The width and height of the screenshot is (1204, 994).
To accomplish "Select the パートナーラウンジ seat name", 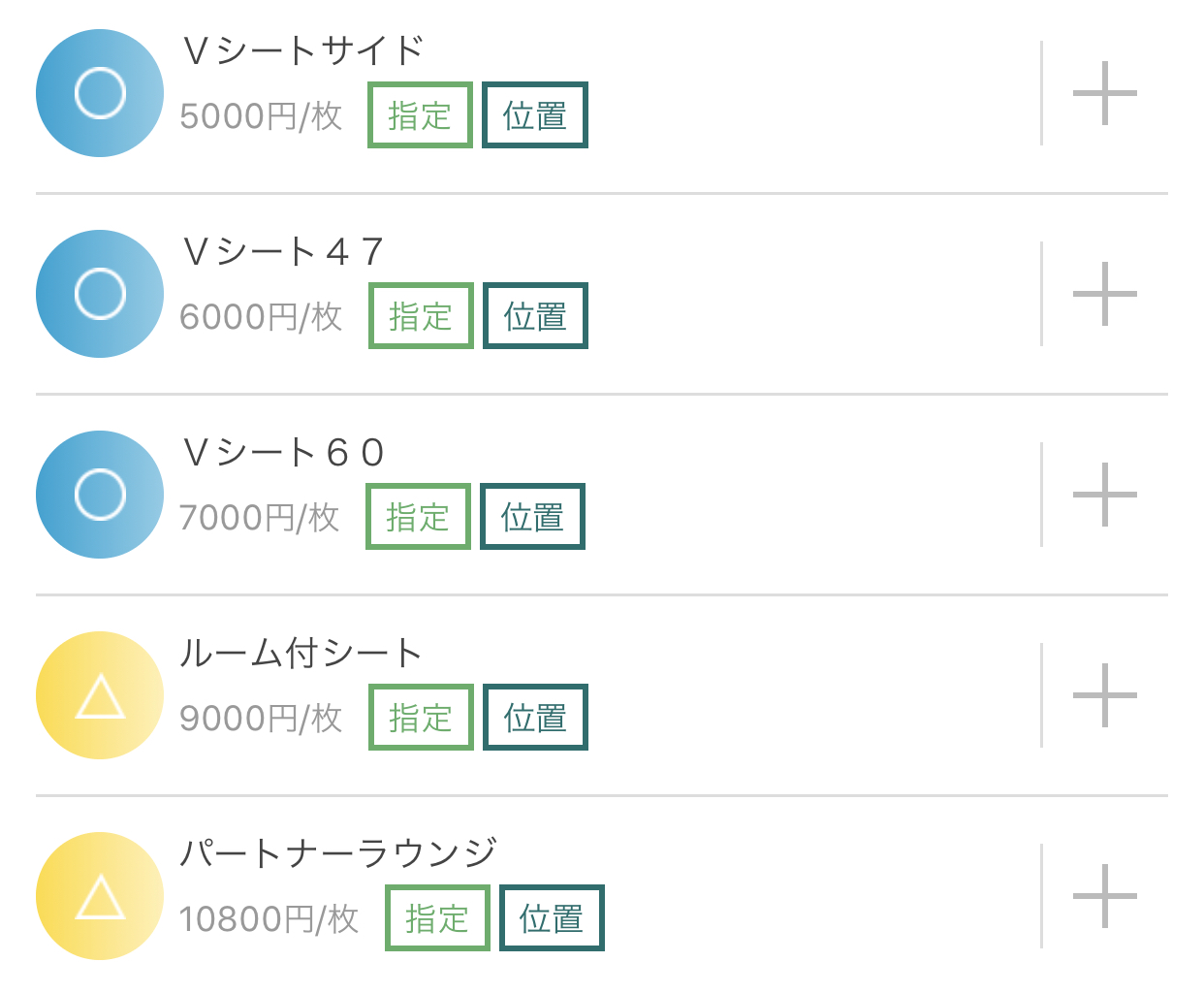I will click(x=338, y=853).
